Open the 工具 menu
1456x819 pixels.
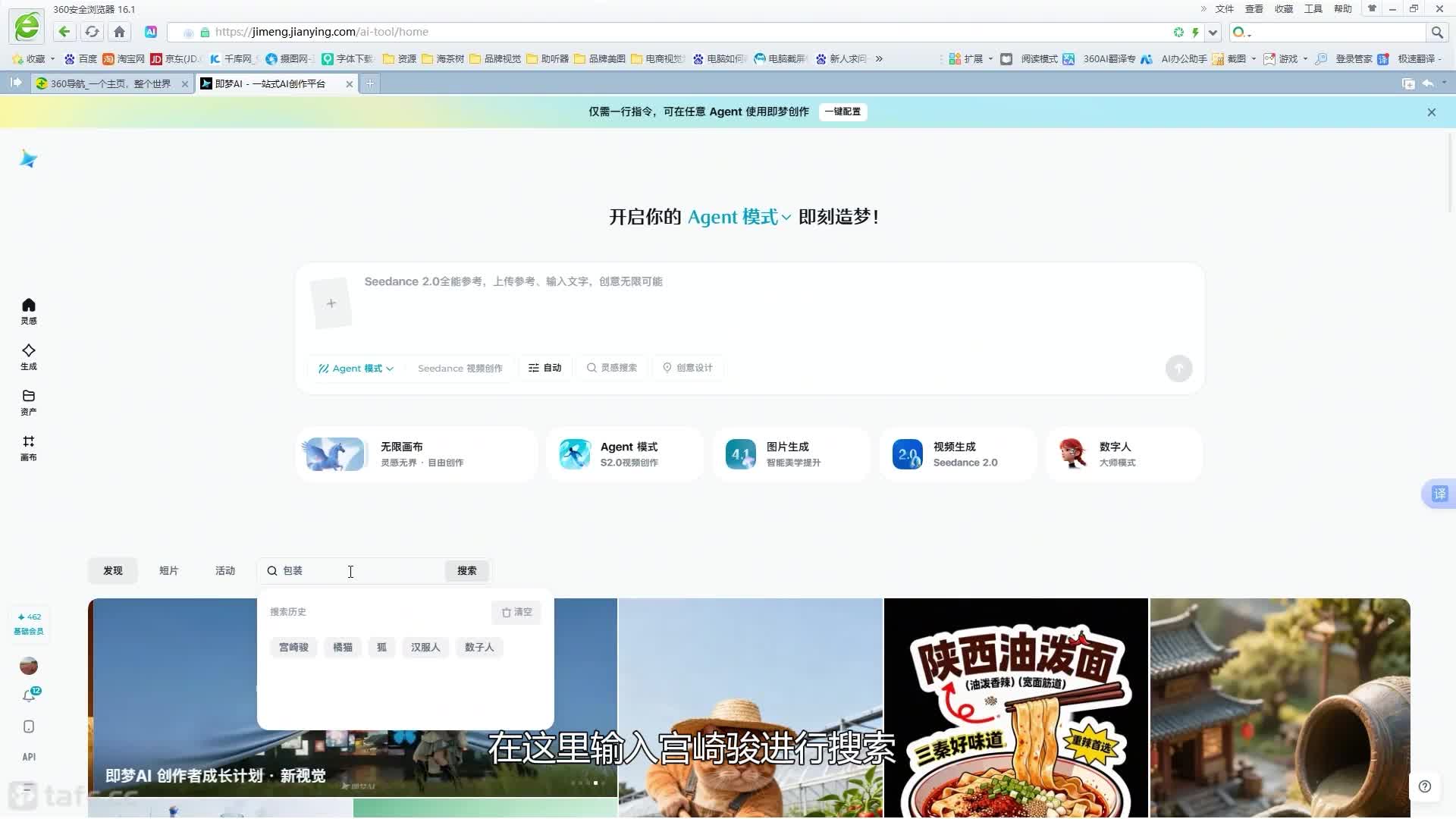(x=1313, y=9)
